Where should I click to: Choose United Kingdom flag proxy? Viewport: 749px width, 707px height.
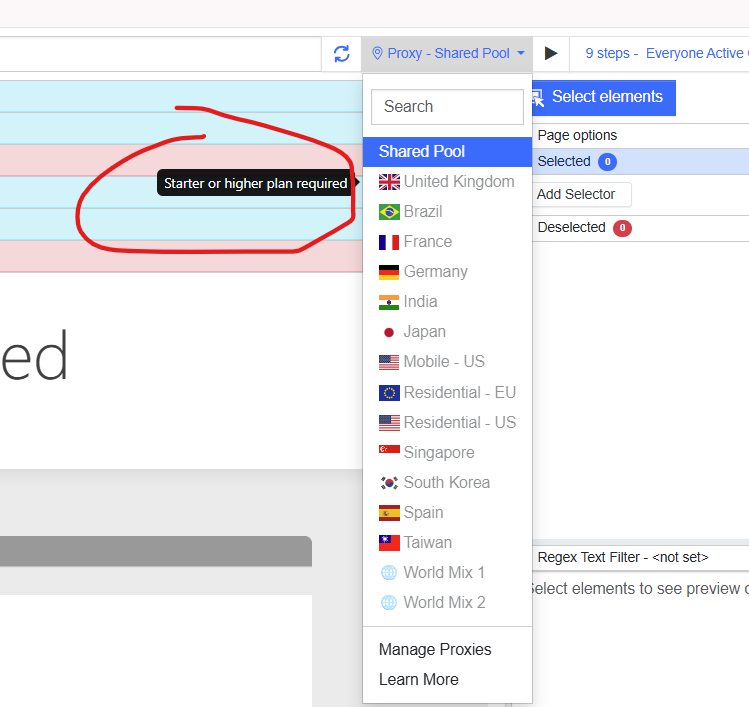447,182
